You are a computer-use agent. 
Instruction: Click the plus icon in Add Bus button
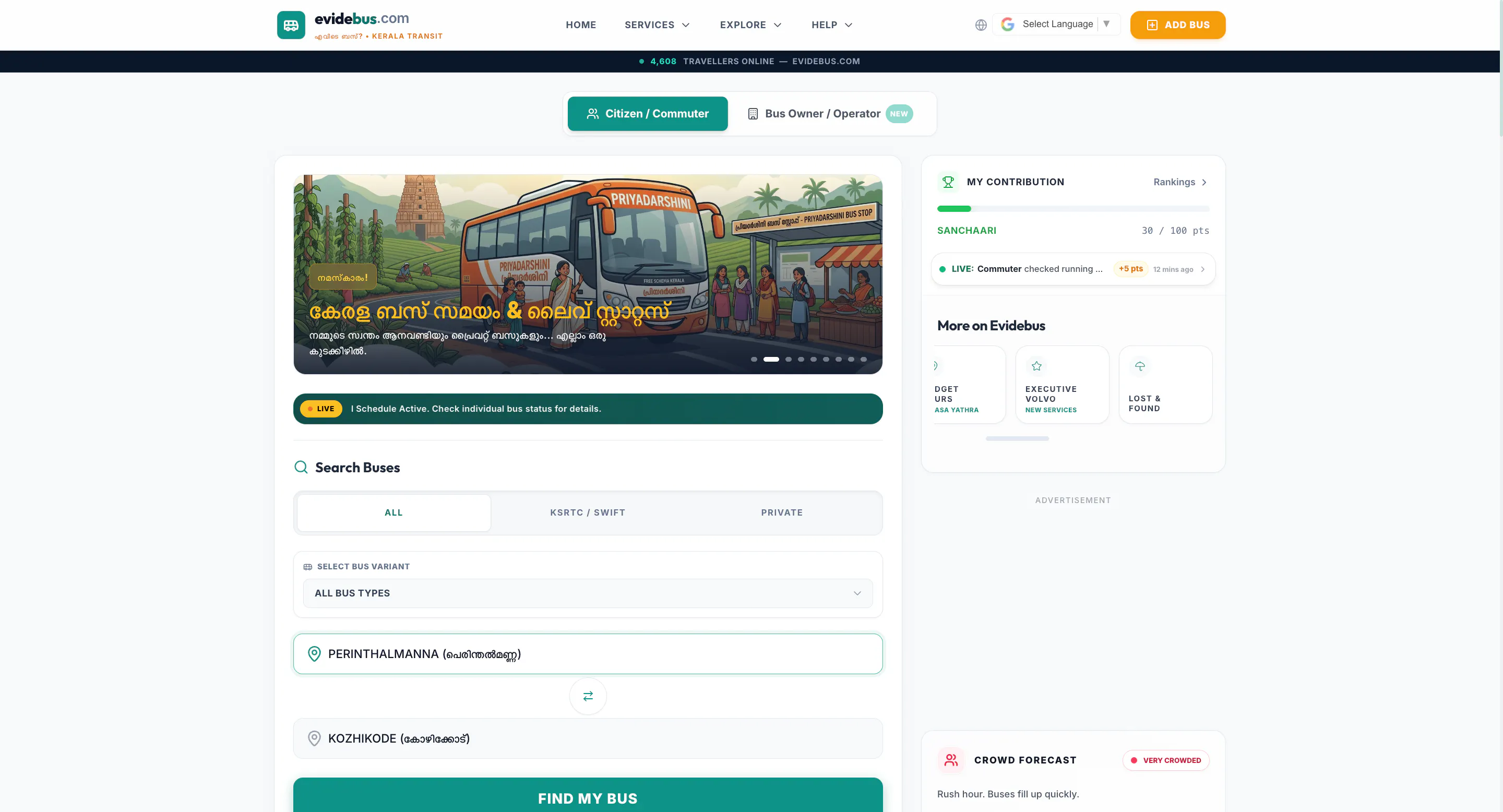tap(1152, 25)
